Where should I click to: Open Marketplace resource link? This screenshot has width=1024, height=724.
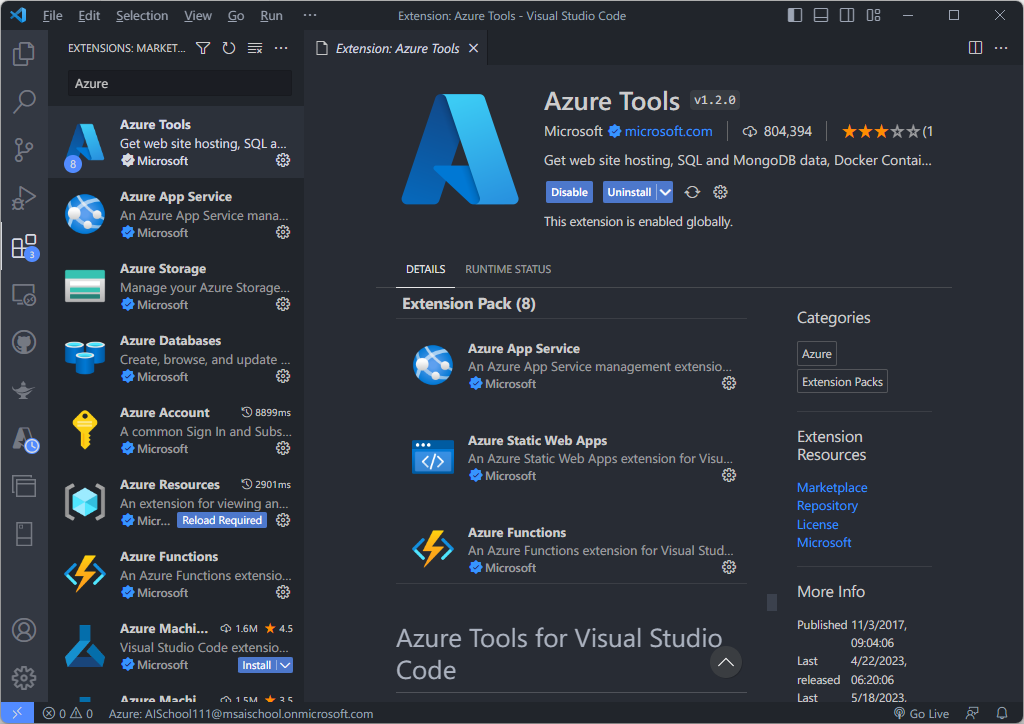coord(832,487)
